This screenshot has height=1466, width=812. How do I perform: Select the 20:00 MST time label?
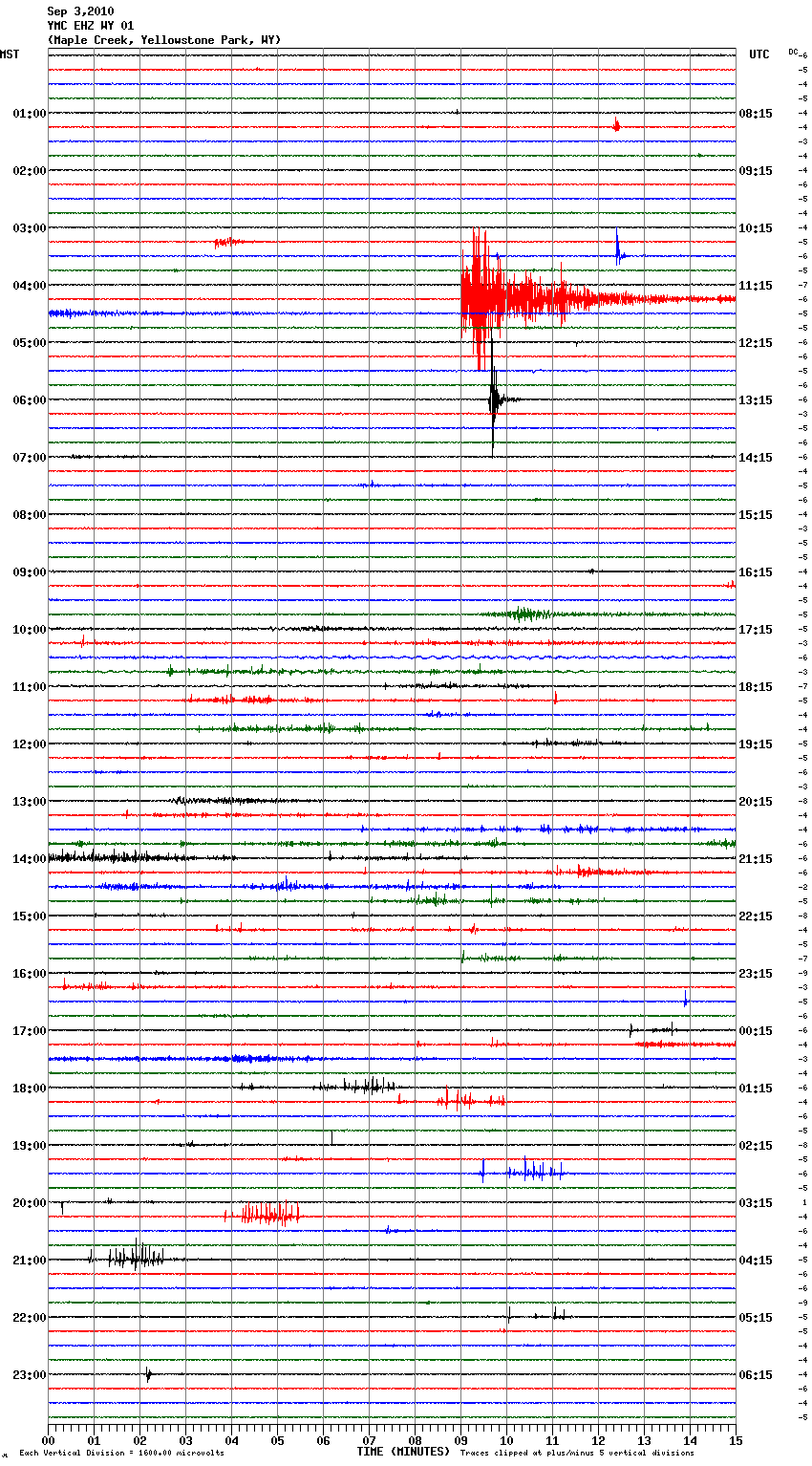point(29,1203)
